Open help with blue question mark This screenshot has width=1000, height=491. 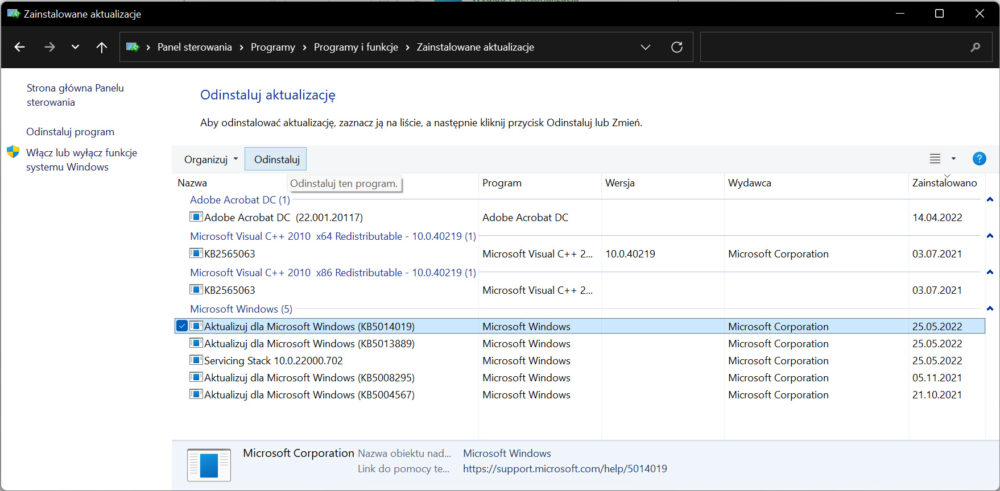pos(979,159)
